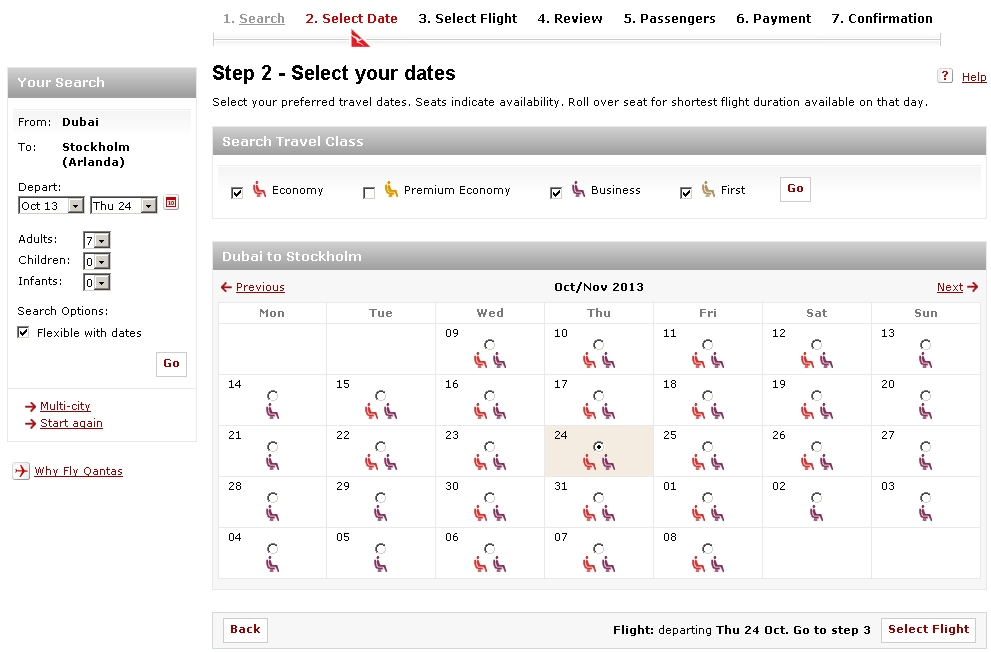
Task: Enable the Premium Economy checkbox
Action: click(369, 193)
